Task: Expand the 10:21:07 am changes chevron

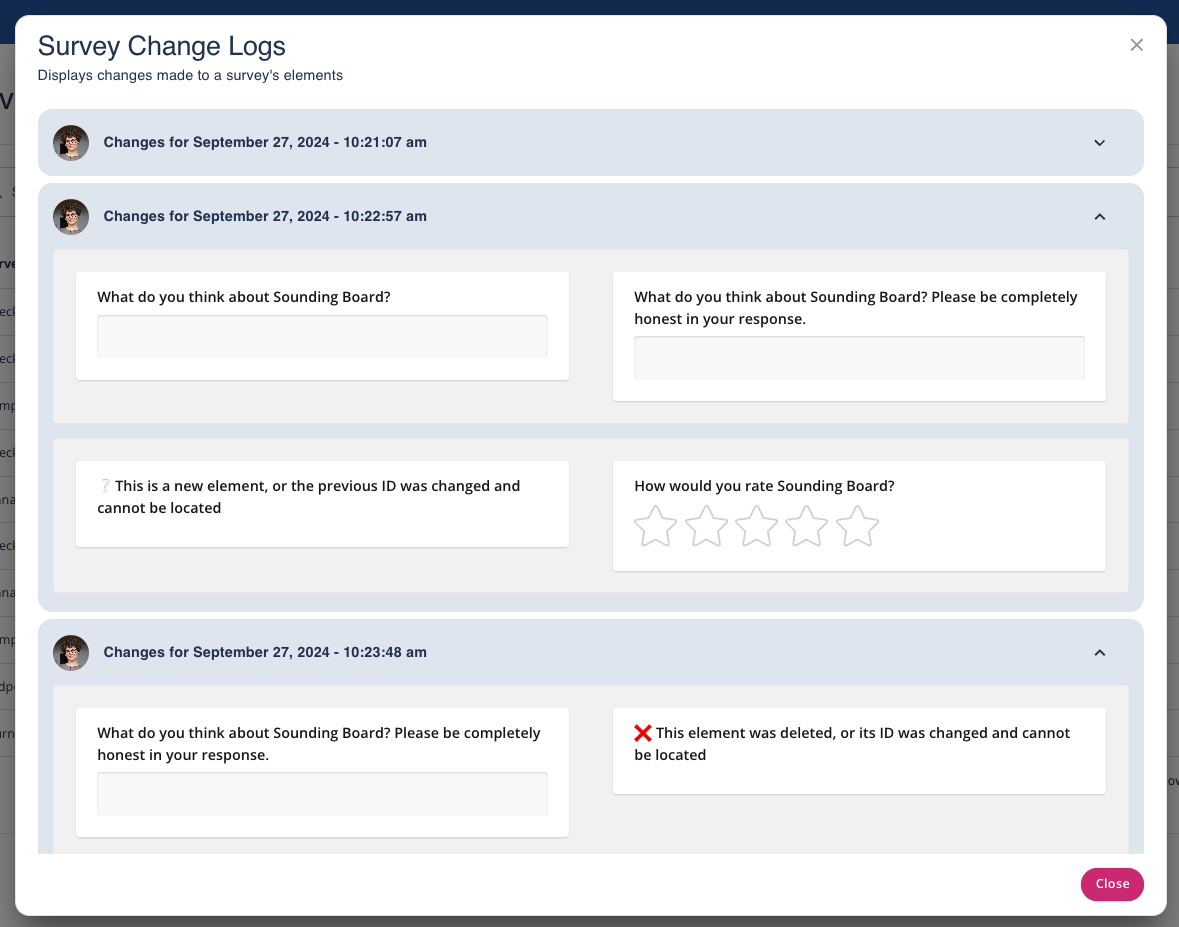Action: coord(1099,143)
